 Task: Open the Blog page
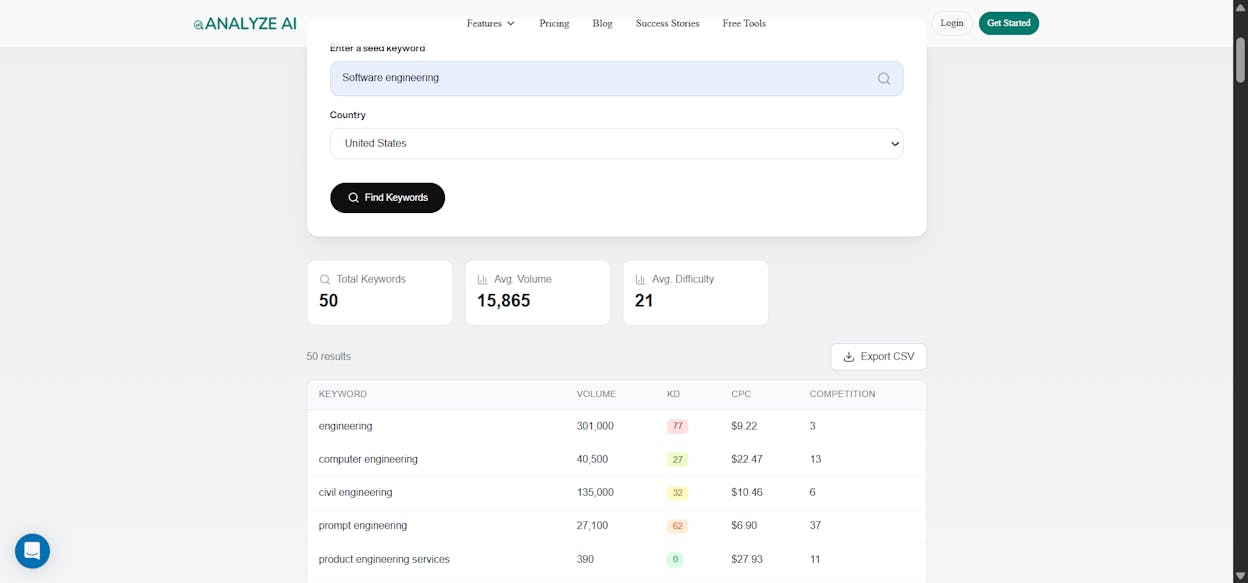coord(602,23)
